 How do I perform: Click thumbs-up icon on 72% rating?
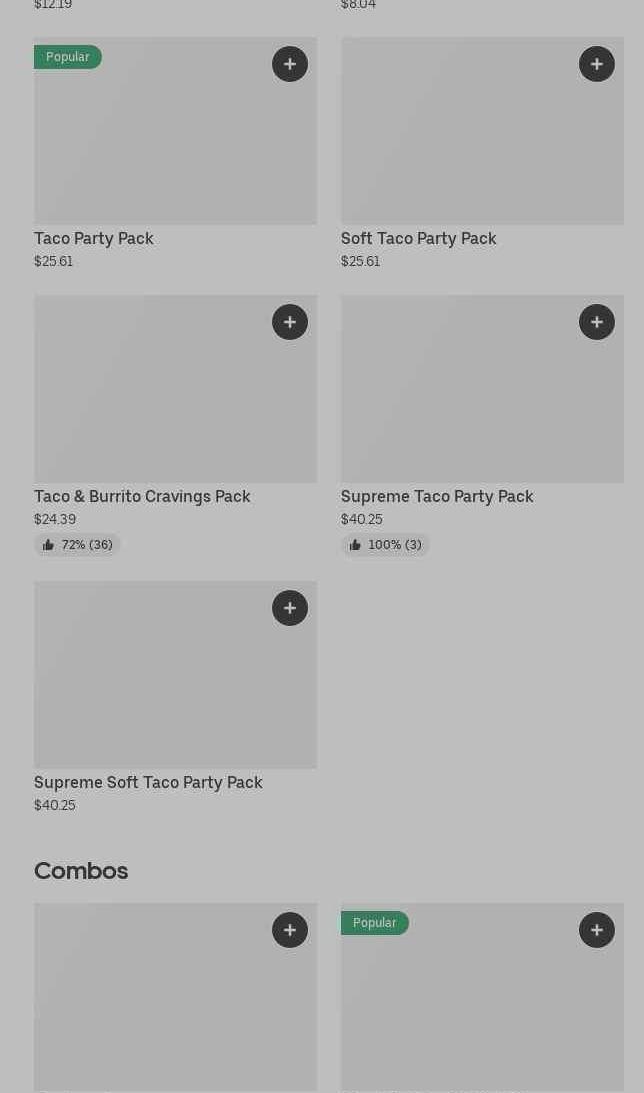click(48, 545)
